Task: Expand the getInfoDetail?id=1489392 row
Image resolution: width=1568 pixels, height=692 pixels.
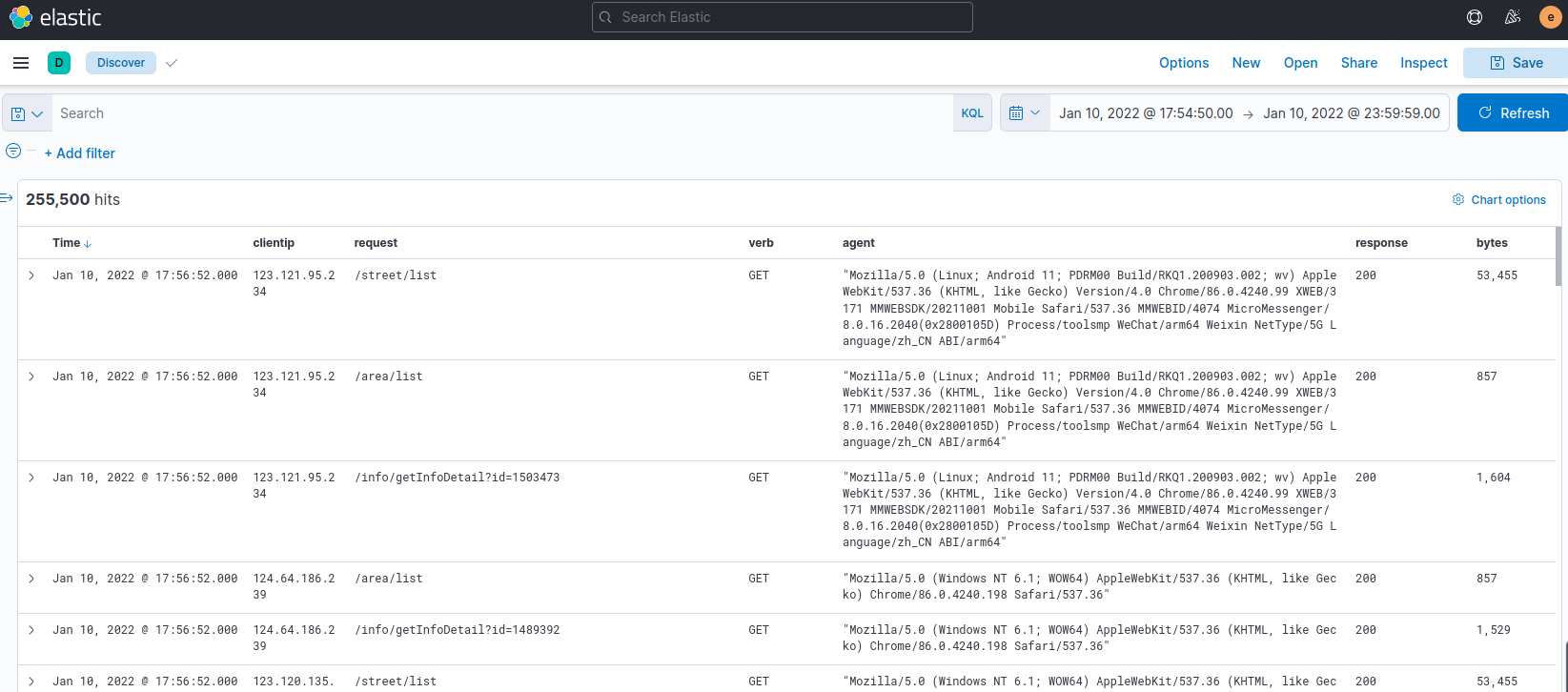Action: point(31,630)
